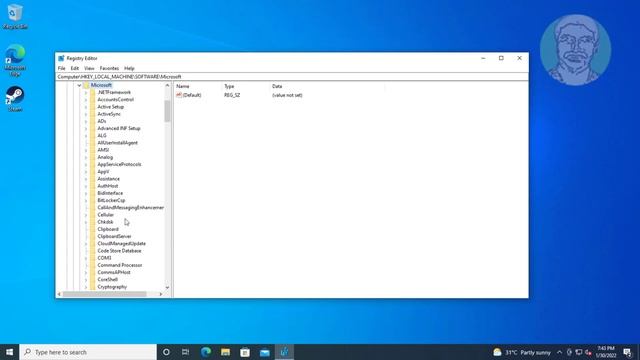
Task: Select the BidInterface registry key
Action: [110, 193]
